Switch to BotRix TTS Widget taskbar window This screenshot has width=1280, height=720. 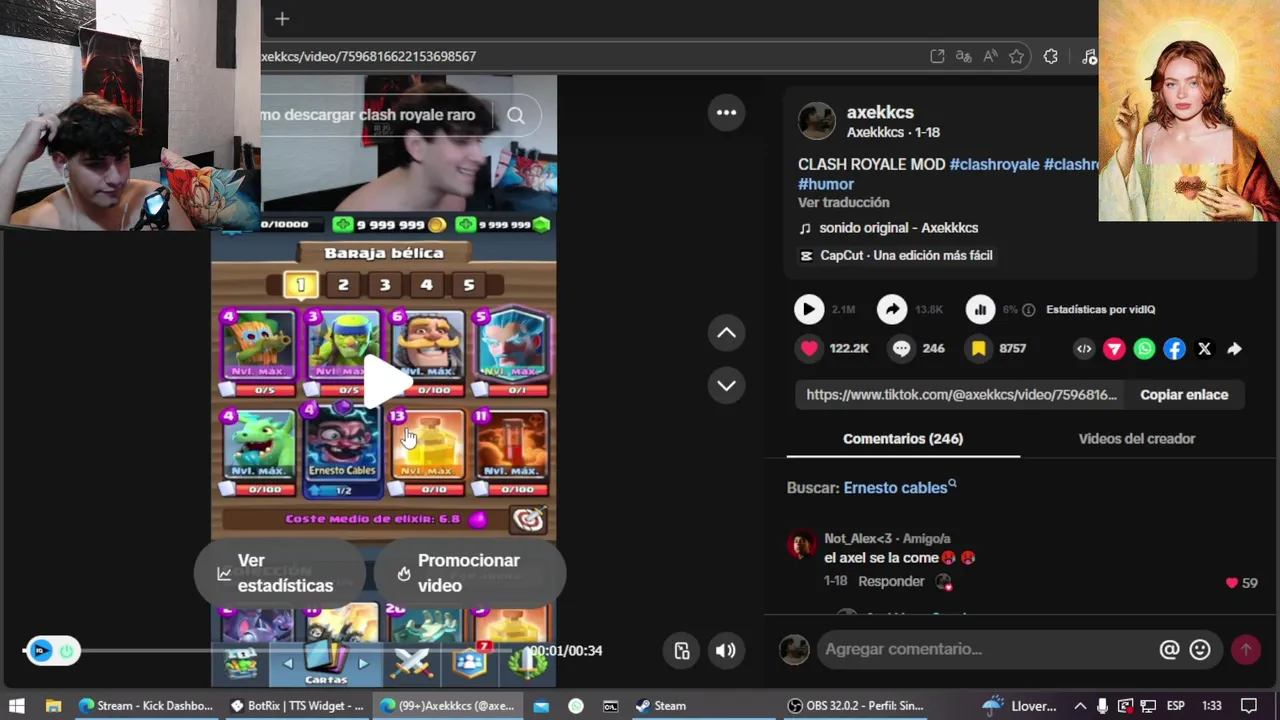tap(297, 706)
